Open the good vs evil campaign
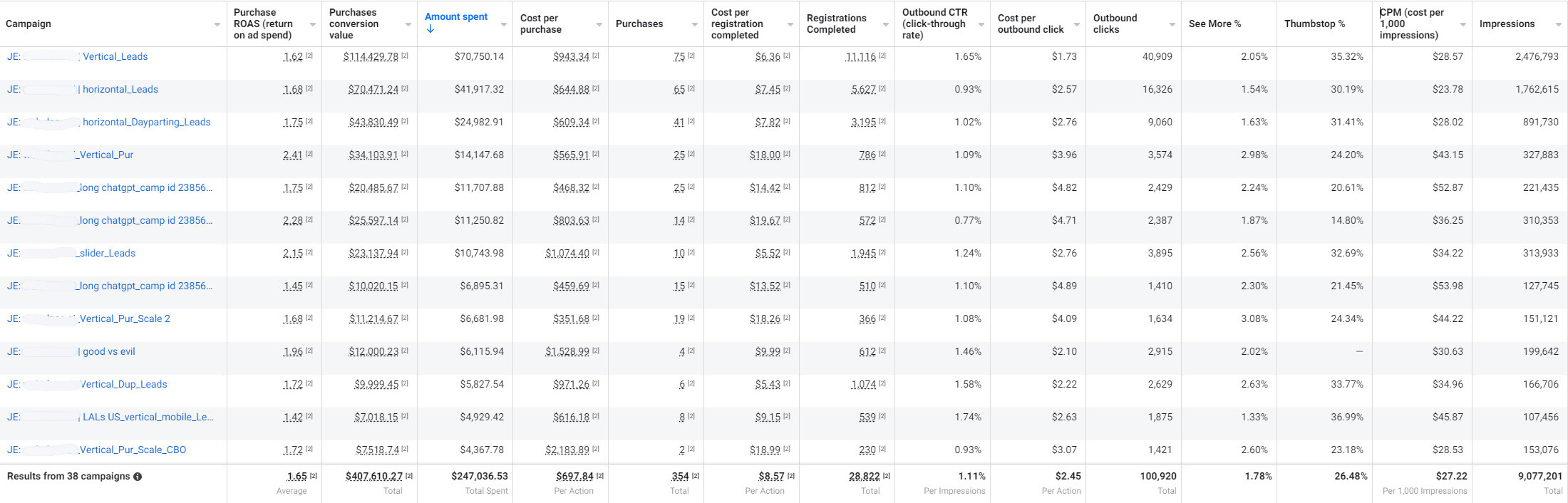This screenshot has width=1568, height=503. click(108, 351)
